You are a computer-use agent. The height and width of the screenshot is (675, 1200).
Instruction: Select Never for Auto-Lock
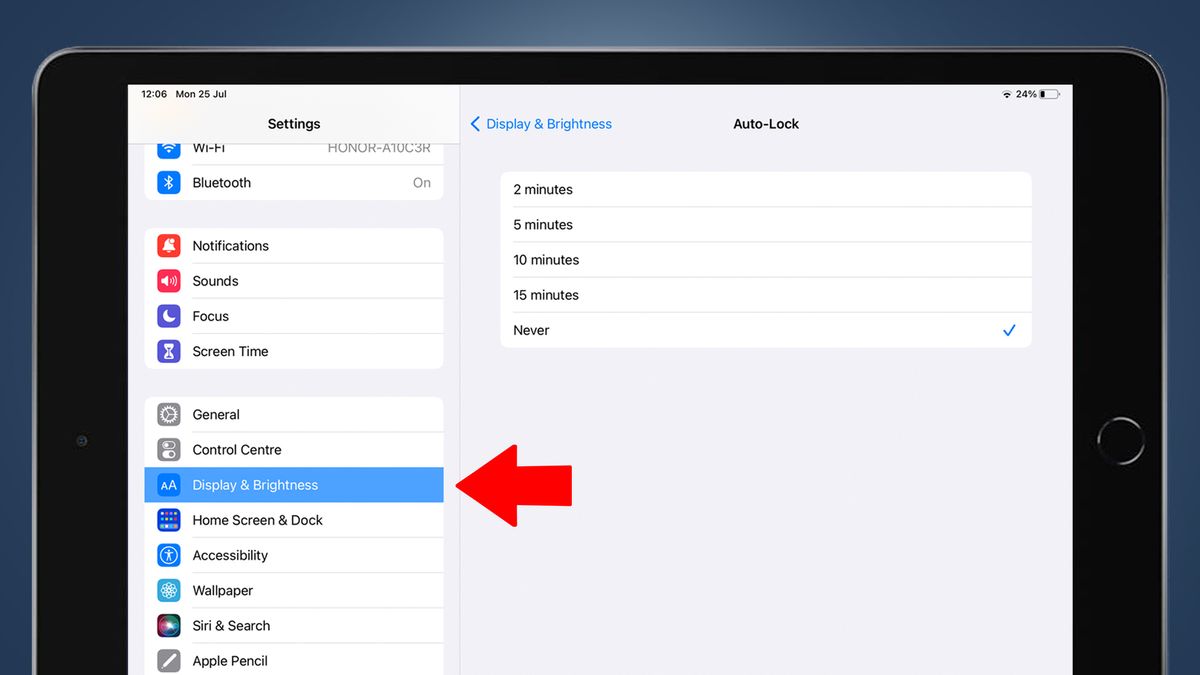[766, 330]
